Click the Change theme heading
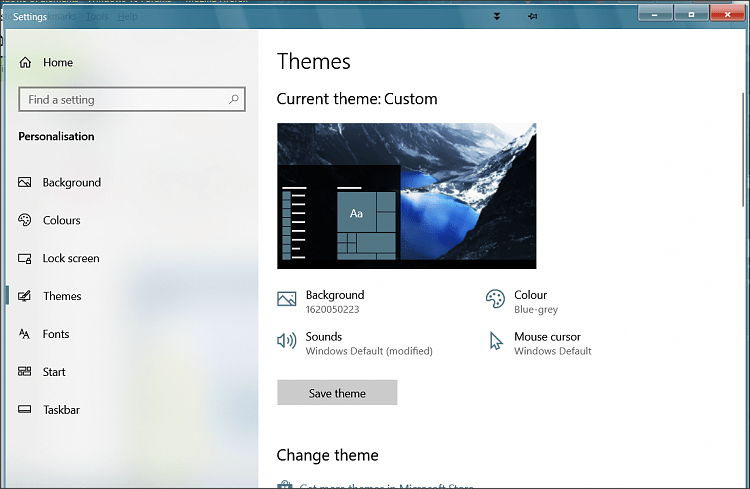 (x=328, y=455)
